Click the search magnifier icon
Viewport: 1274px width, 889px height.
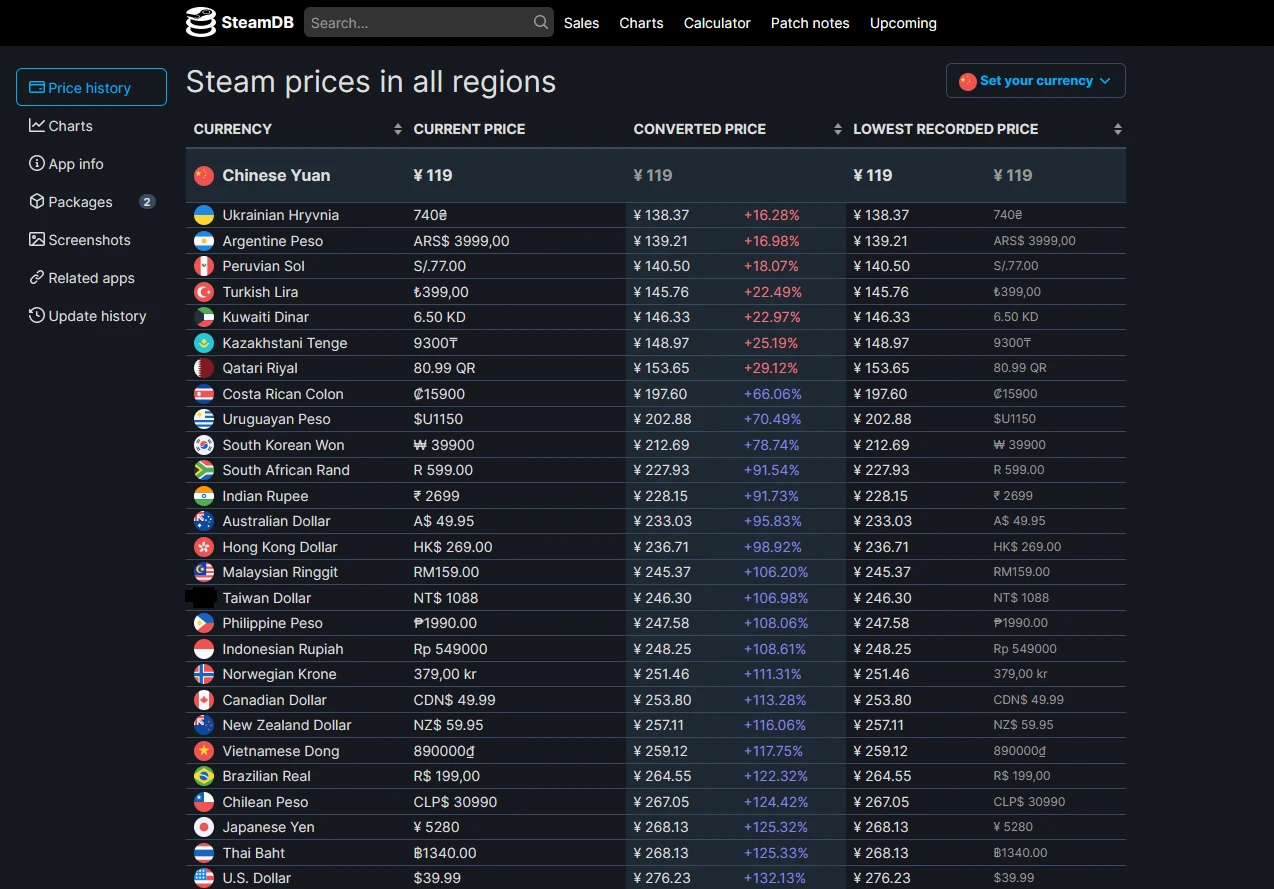(541, 22)
